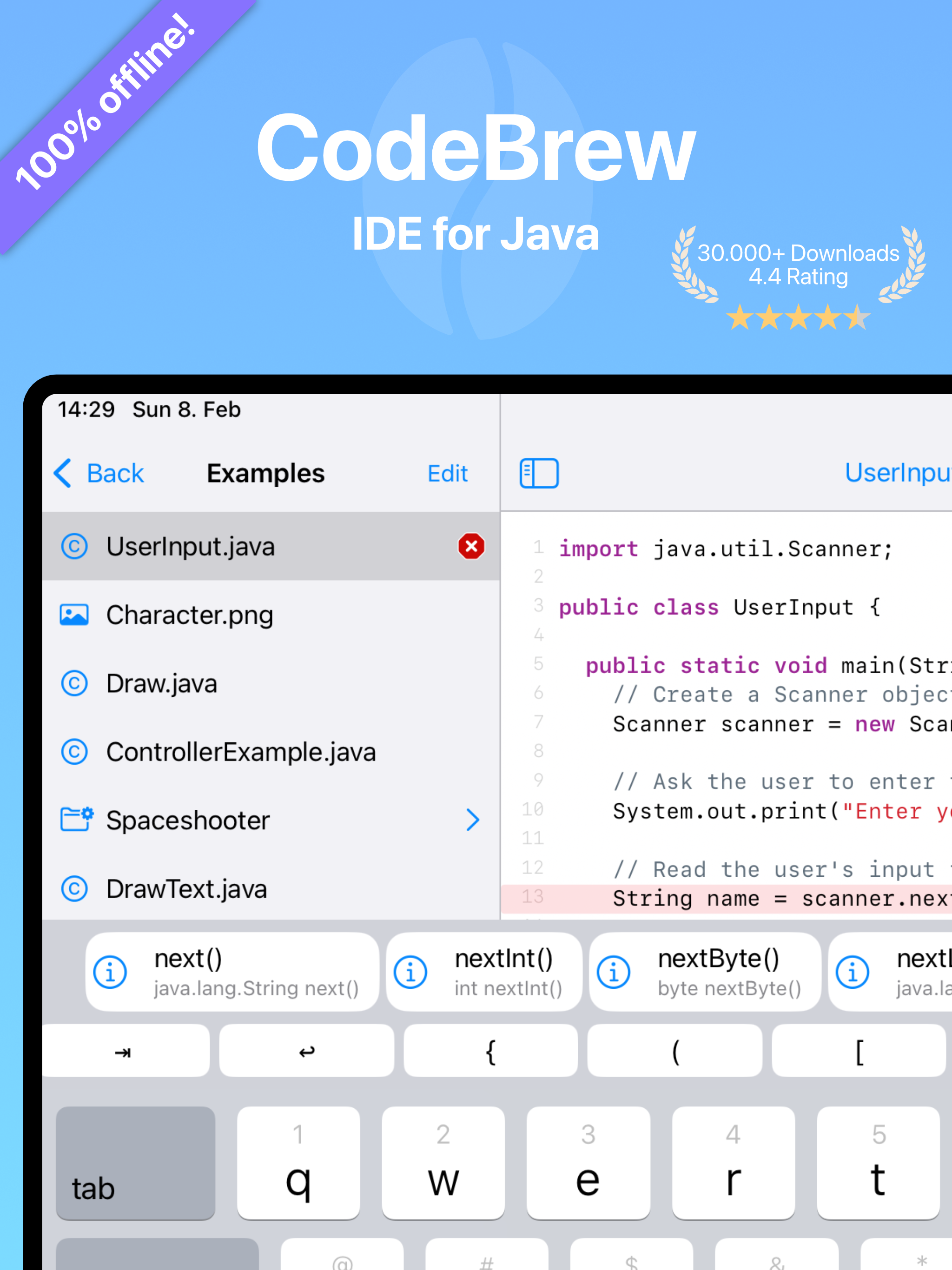The image size is (952, 1270).
Task: Click the public class UserInput line
Action: click(x=720, y=608)
